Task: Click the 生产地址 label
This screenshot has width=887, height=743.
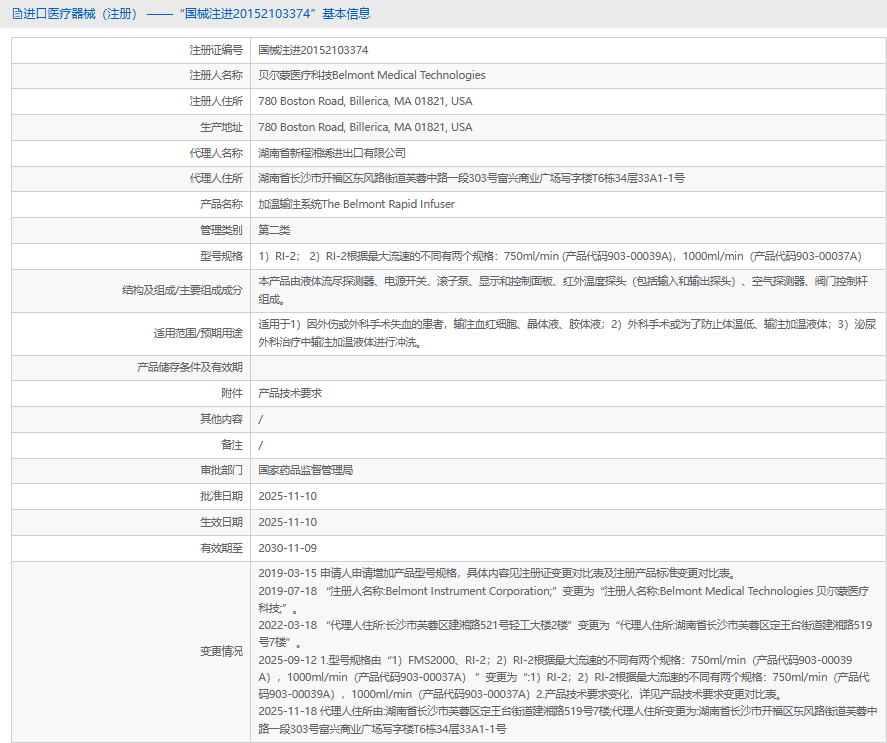Action: (x=221, y=127)
